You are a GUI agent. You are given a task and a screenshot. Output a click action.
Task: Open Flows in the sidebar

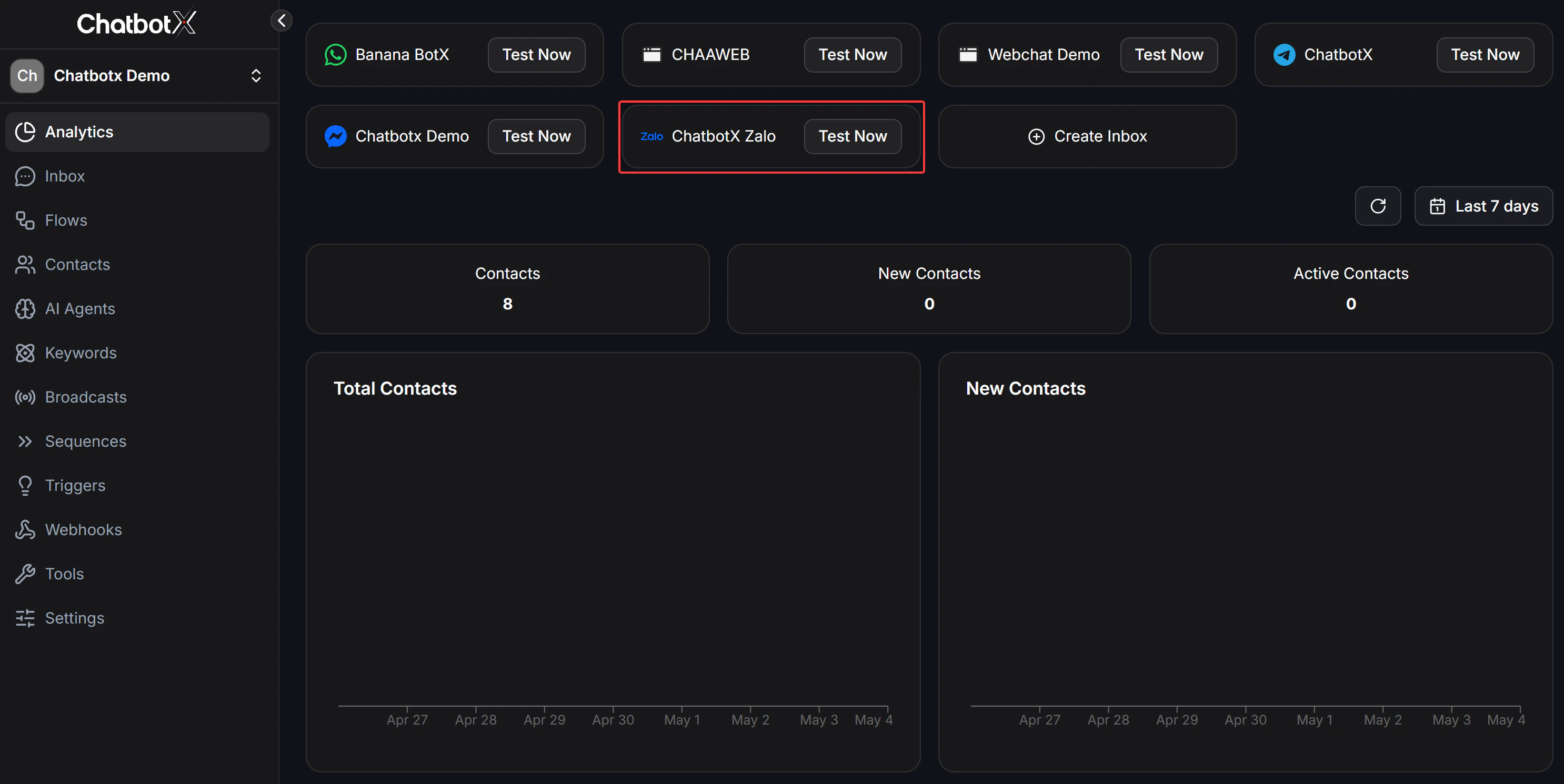coord(137,220)
